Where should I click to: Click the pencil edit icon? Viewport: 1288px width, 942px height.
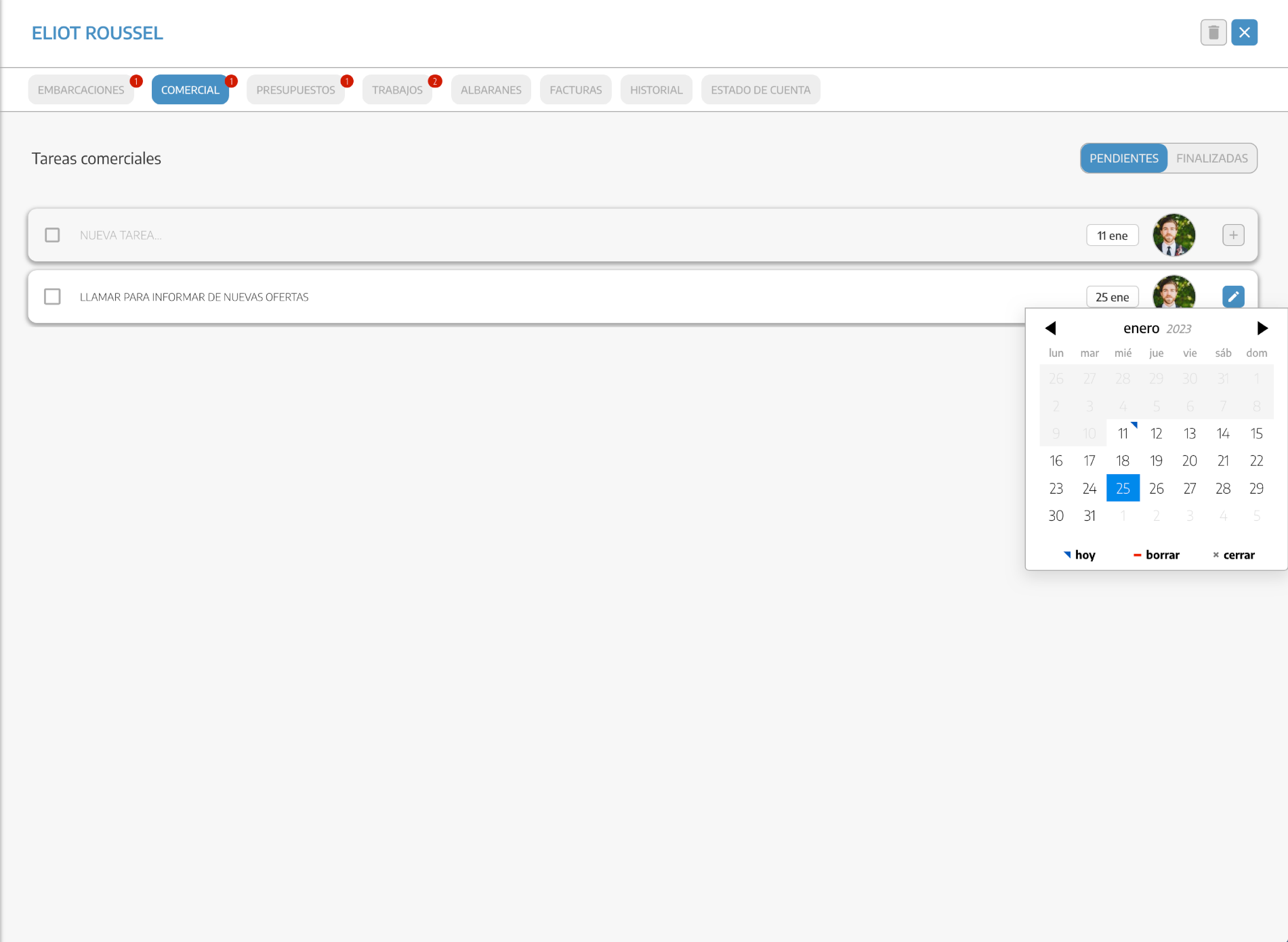(x=1233, y=297)
